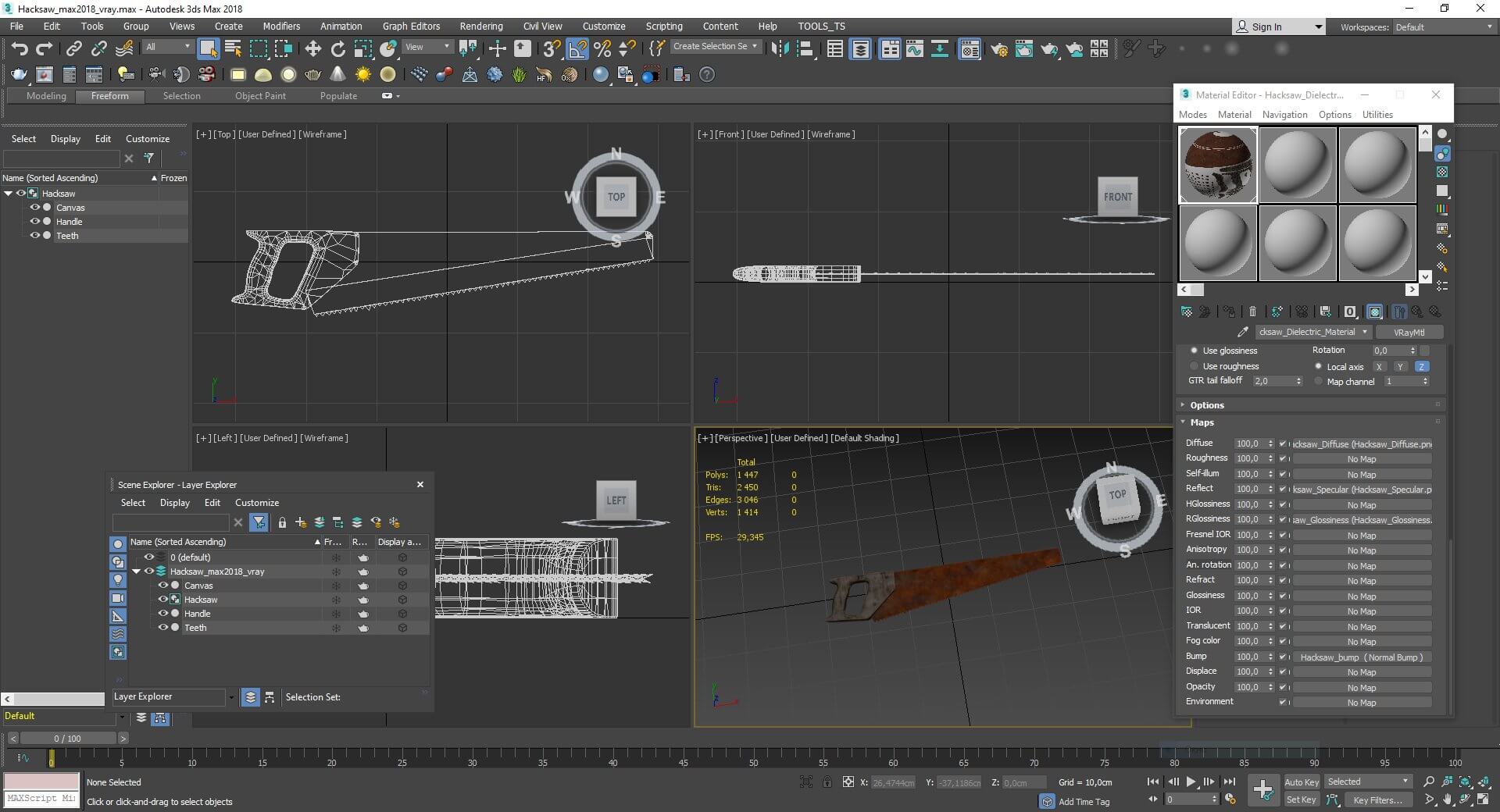Screen dimensions: 1500x812
Task: Open the Workspaces Default dropdown
Action: tap(1444, 27)
